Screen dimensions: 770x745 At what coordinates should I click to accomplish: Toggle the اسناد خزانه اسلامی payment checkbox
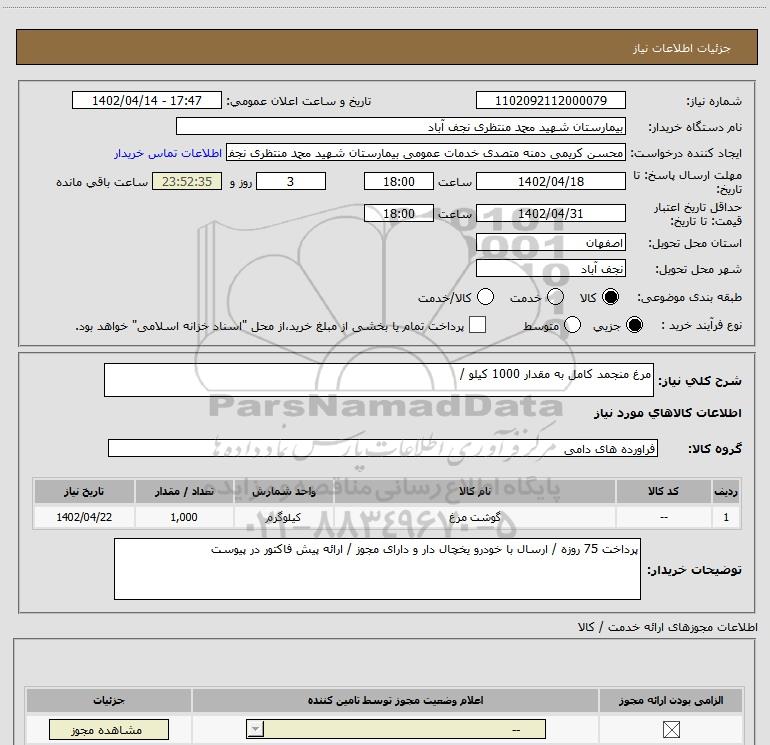477,325
